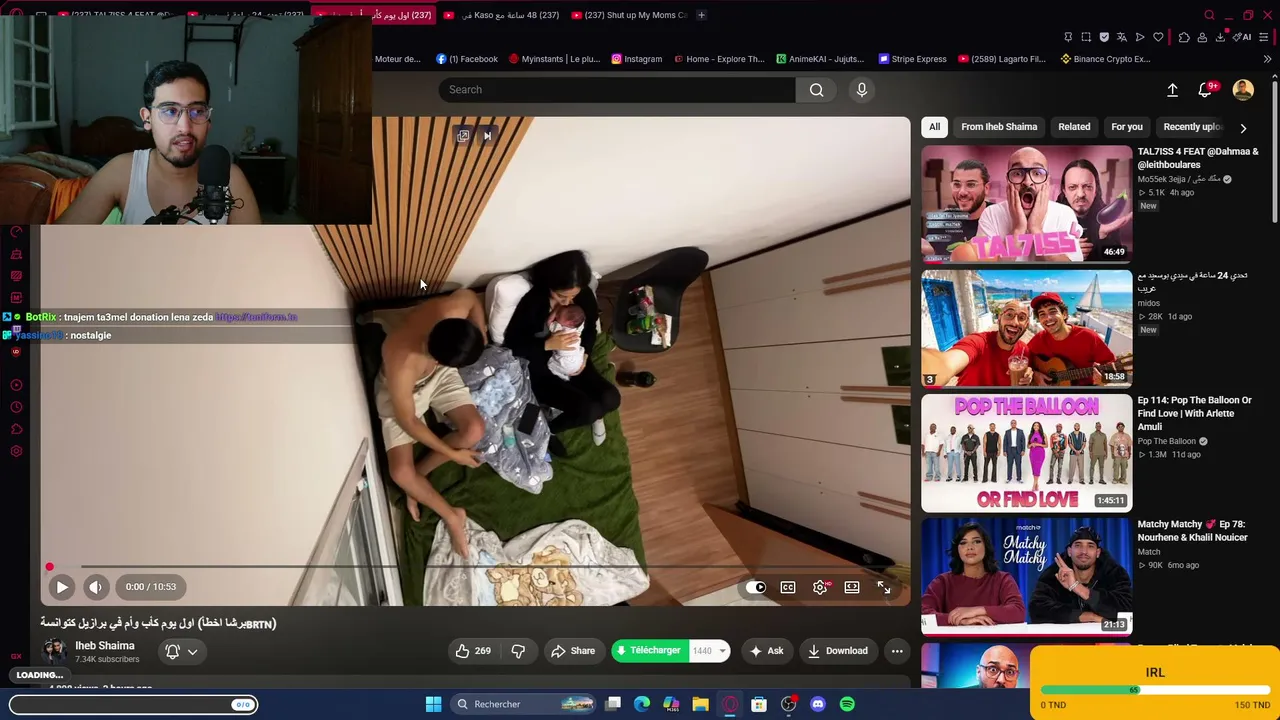
Task: Dislike the video with the thumbs-down
Action: click(518, 651)
